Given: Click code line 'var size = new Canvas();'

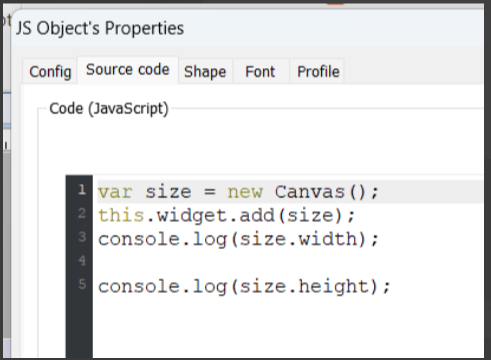Looking at the screenshot, I should tap(239, 192).
